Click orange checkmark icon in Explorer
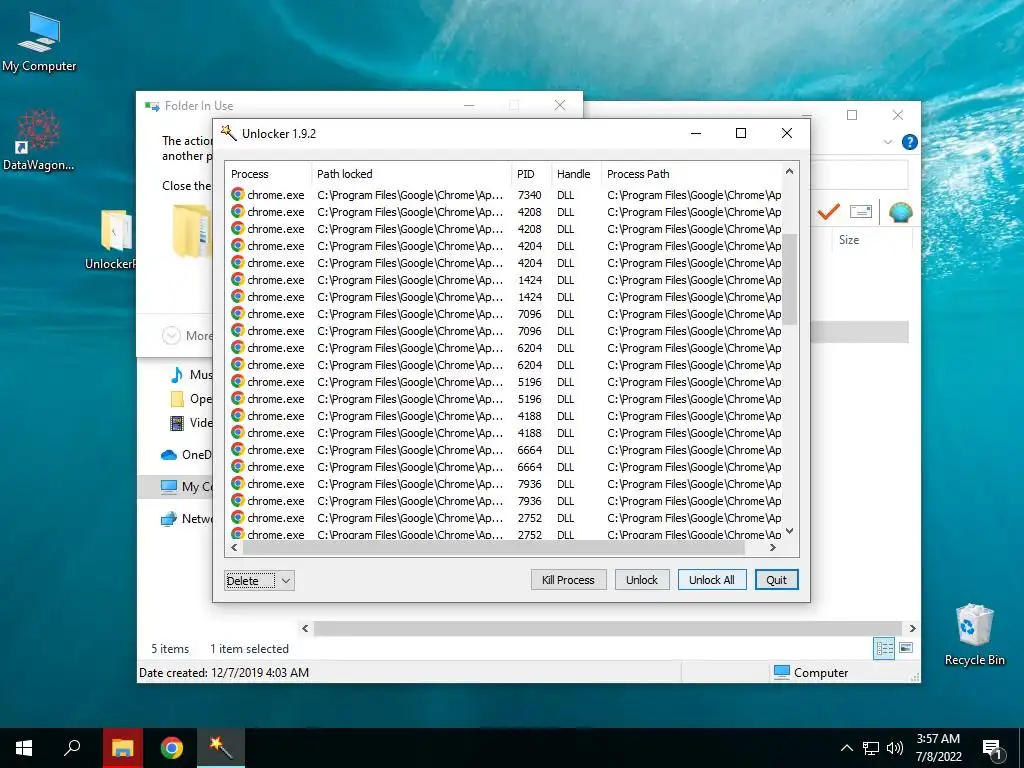 (829, 212)
